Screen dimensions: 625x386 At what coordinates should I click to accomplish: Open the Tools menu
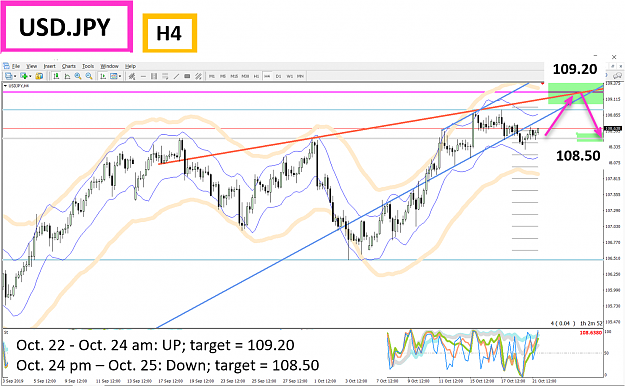(x=88, y=66)
